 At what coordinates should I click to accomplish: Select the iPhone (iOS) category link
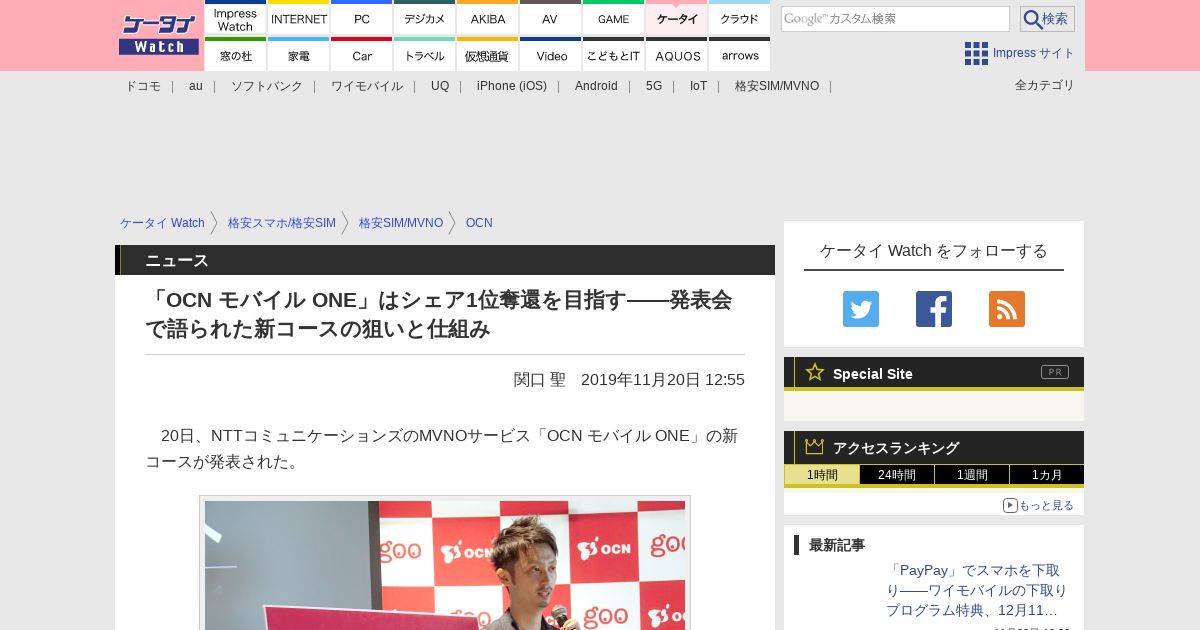point(512,86)
